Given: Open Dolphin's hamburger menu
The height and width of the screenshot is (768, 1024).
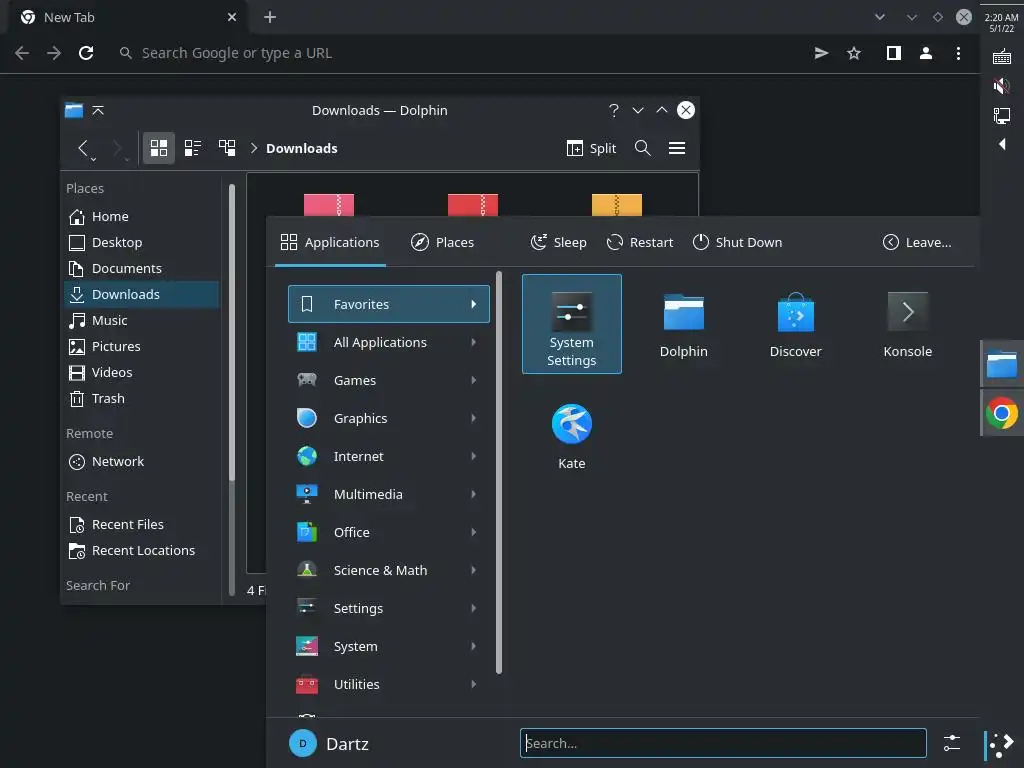Looking at the screenshot, I should click(677, 148).
